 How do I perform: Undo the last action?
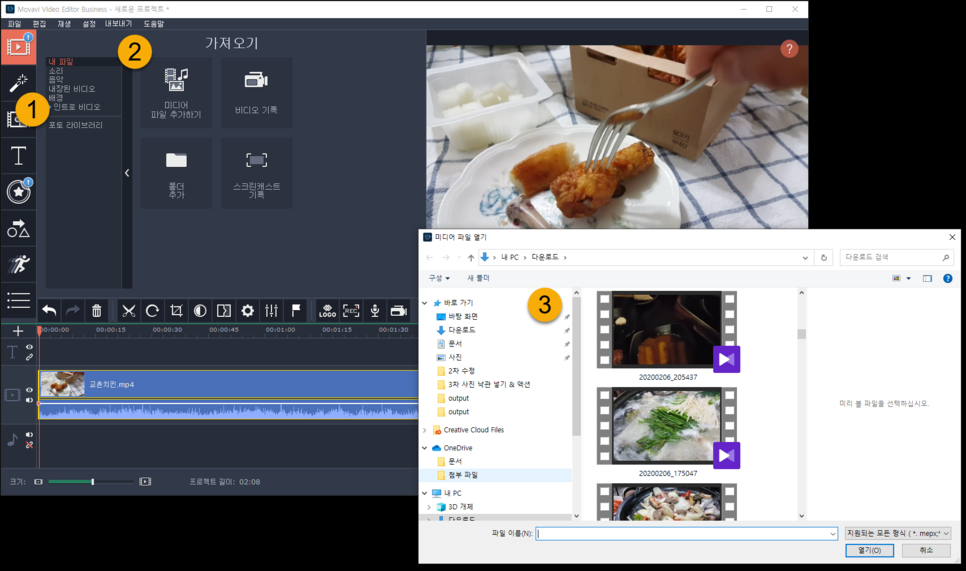click(x=49, y=311)
